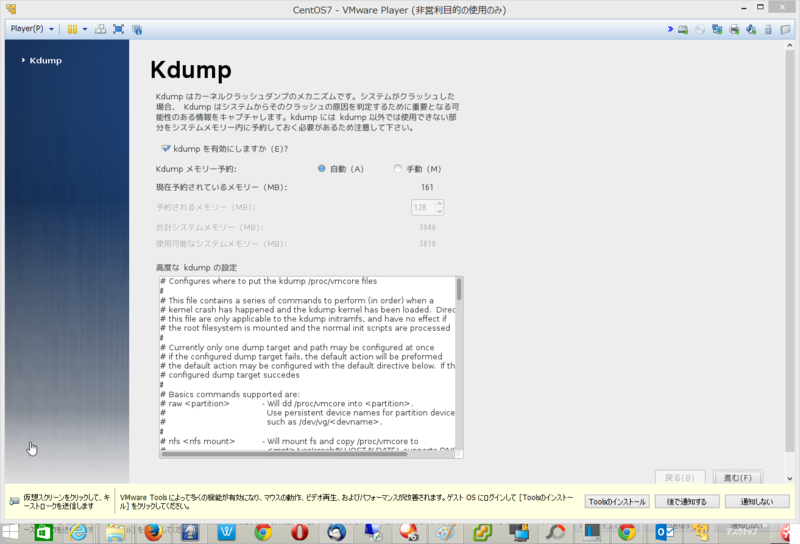Click the '通知しない' never remind button
Screen dimensions: 800x544
click(757, 502)
